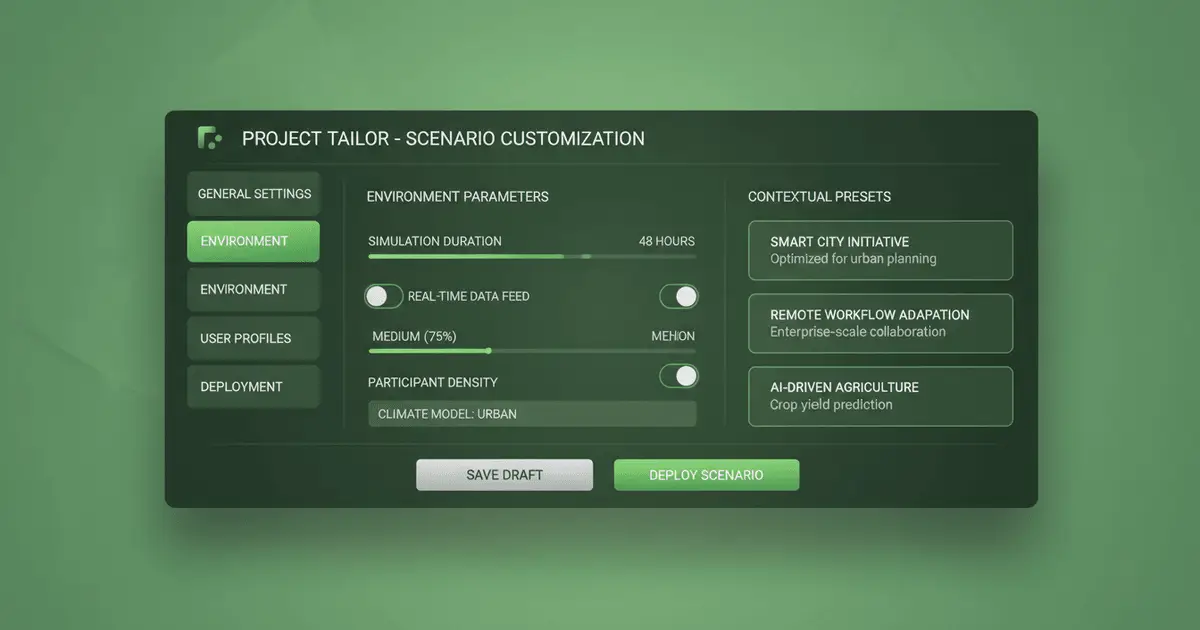
Task: Click the 48 Hours duration value
Action: (x=666, y=241)
